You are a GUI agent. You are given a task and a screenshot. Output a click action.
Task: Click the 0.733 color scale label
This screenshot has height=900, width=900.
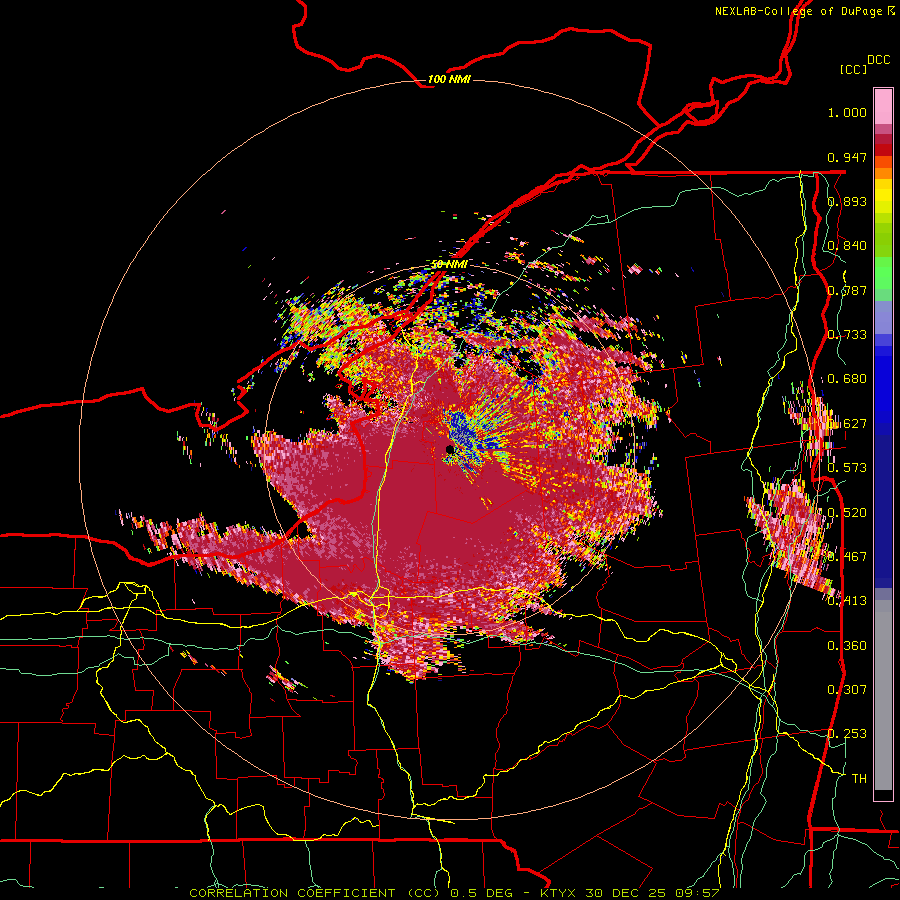[847, 335]
